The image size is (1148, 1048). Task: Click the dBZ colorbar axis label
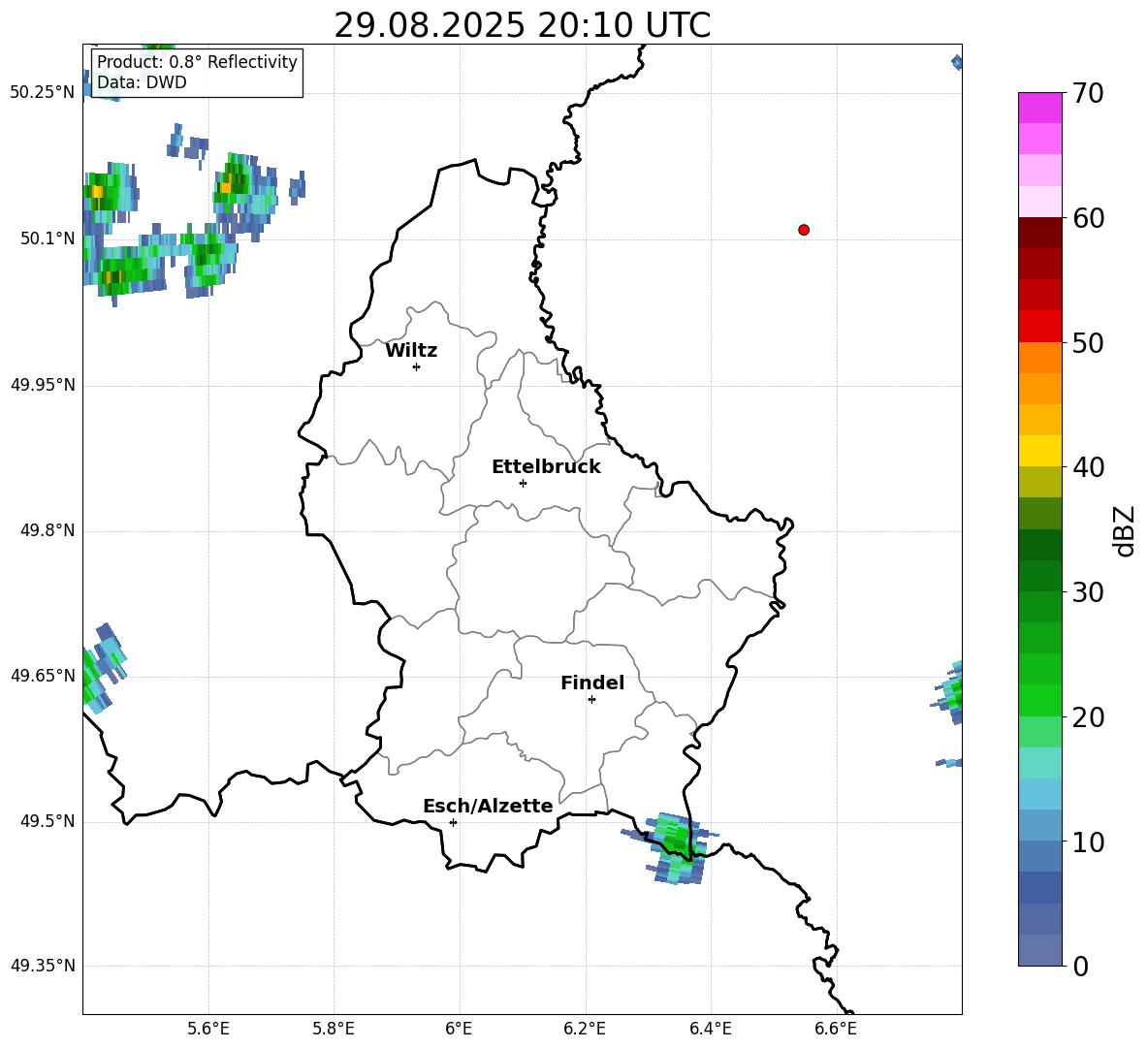1125,530
